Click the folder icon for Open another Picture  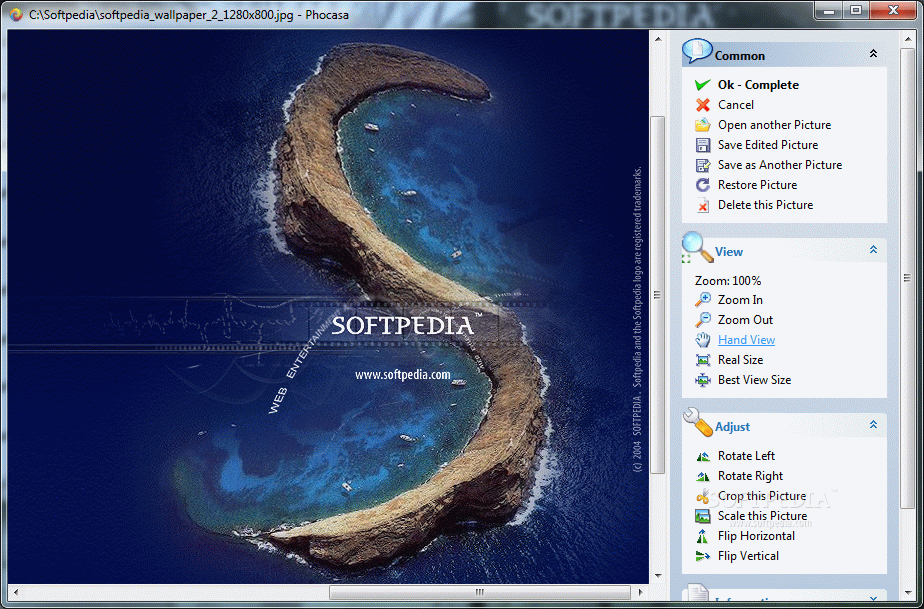702,125
